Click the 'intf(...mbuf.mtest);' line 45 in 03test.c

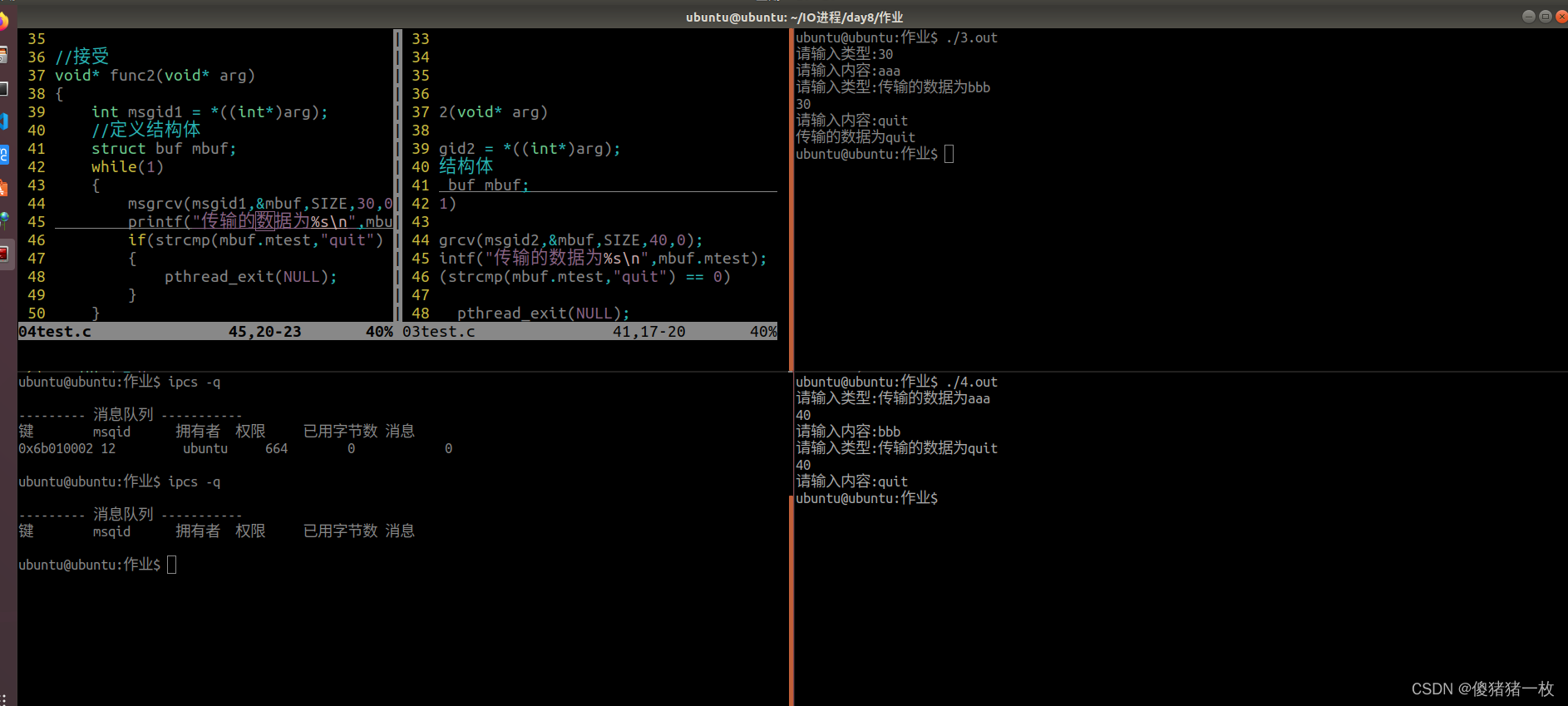click(x=604, y=259)
